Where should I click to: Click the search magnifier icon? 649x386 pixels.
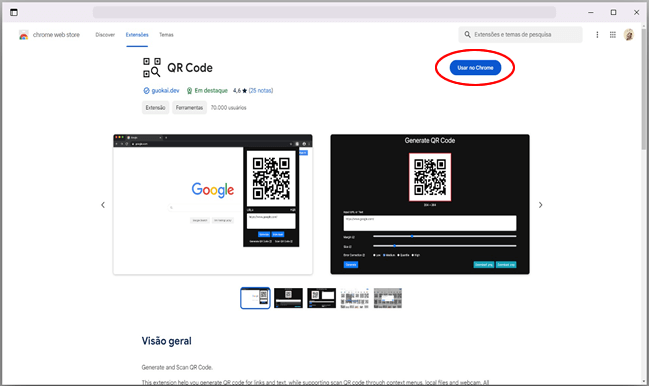click(467, 35)
